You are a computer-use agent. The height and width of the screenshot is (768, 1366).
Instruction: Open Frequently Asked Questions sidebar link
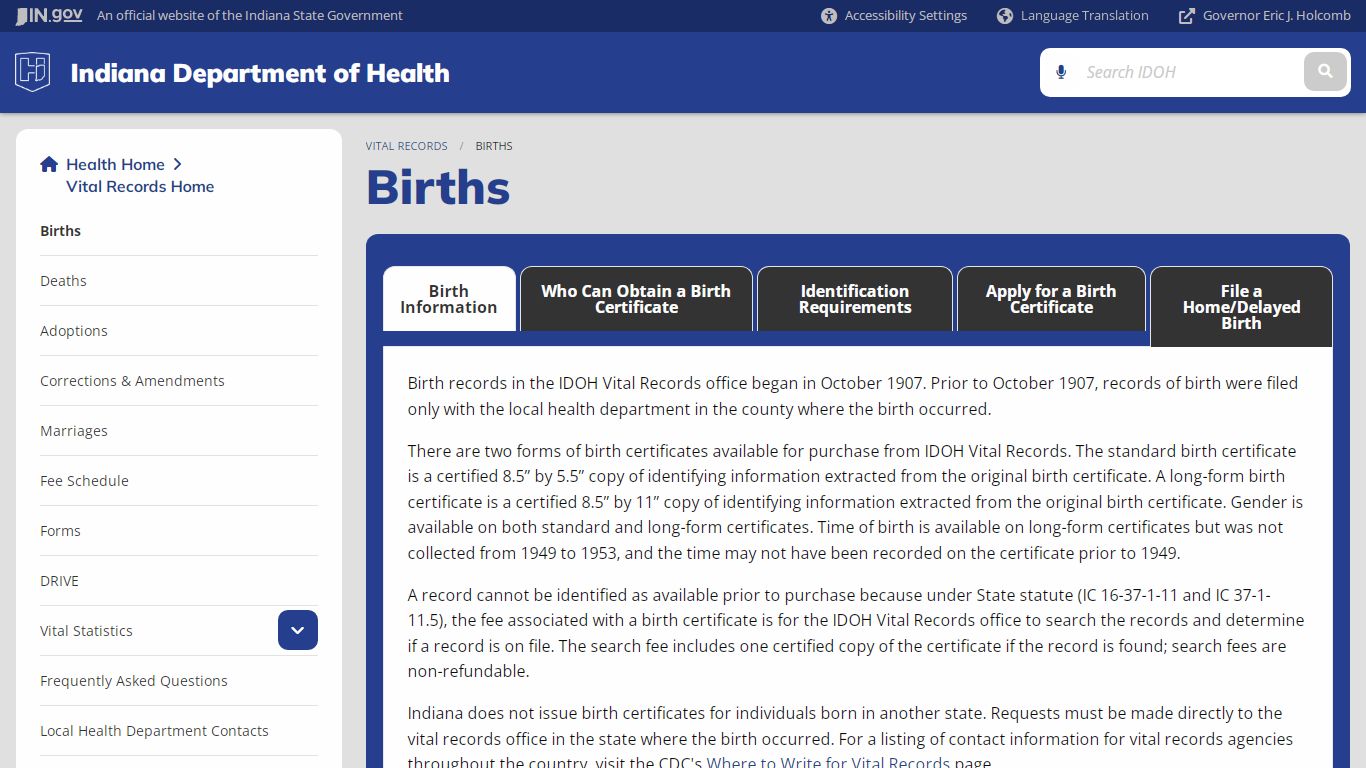click(x=179, y=681)
